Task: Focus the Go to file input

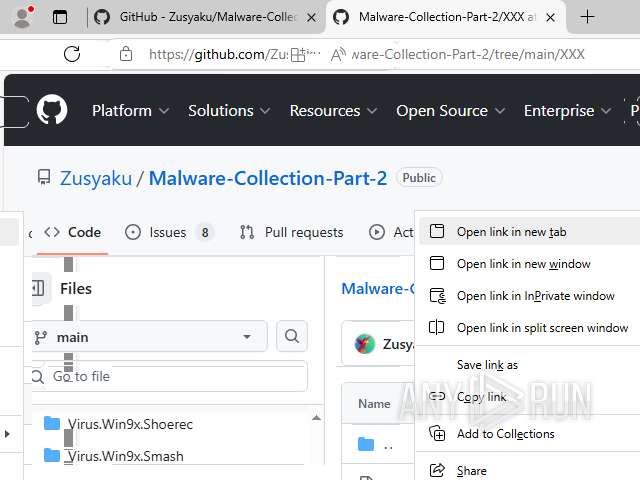Action: pos(170,376)
